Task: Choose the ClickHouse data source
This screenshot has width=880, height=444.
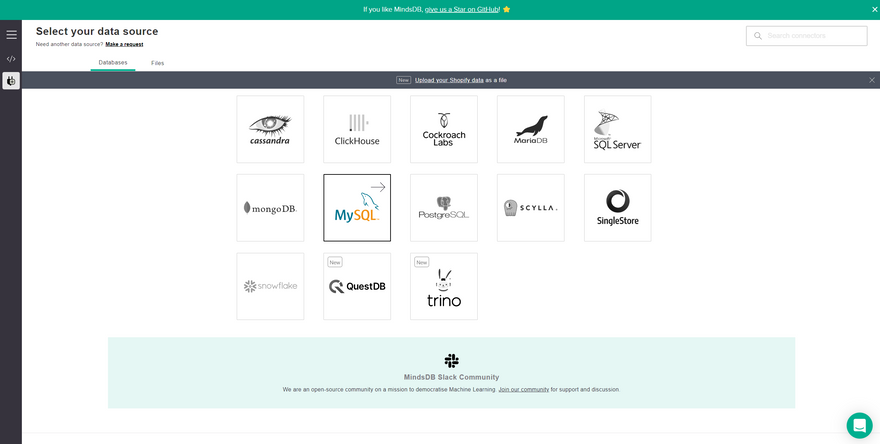Action: pos(357,129)
